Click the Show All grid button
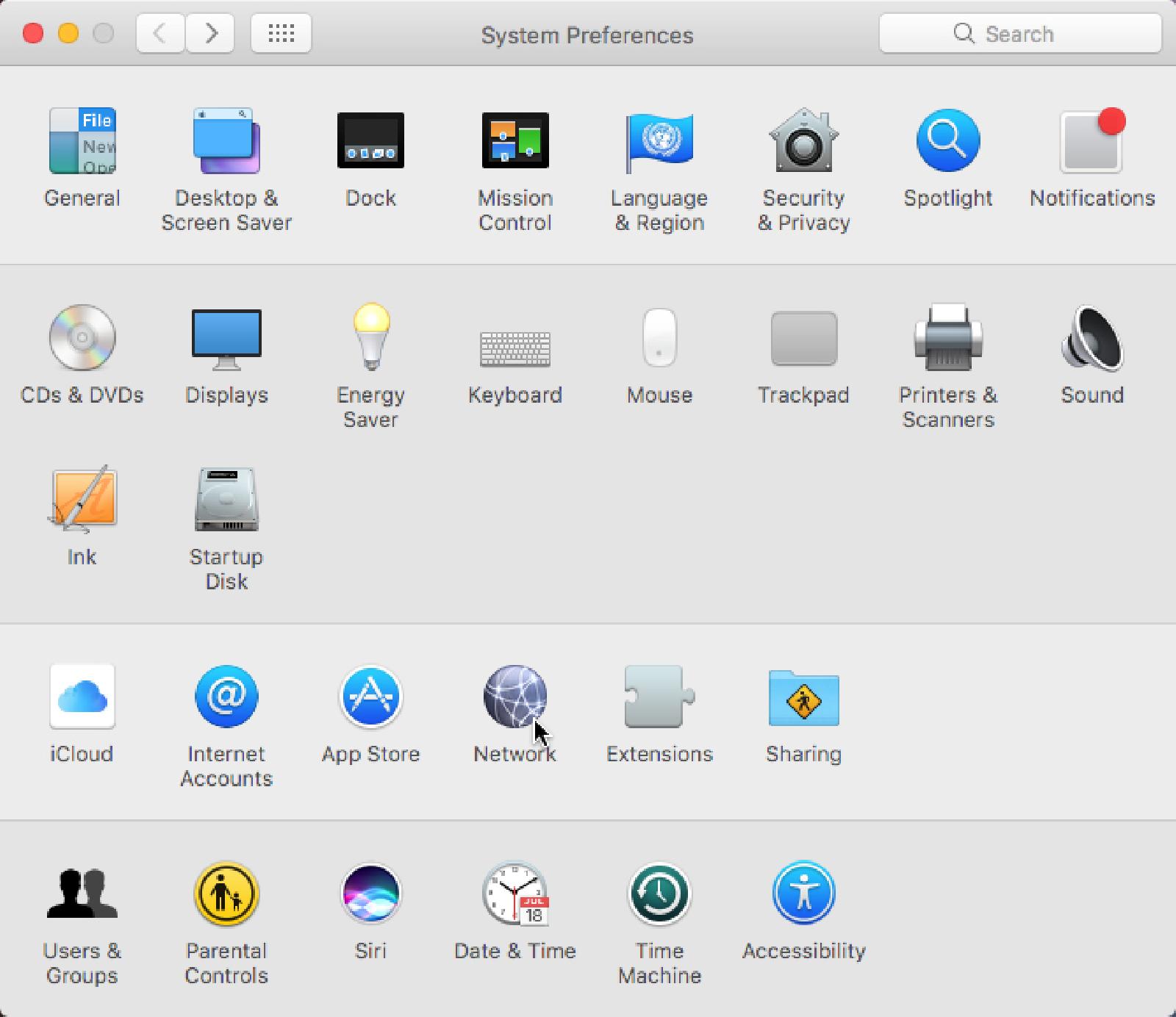This screenshot has width=1176, height=1017. coord(281,33)
